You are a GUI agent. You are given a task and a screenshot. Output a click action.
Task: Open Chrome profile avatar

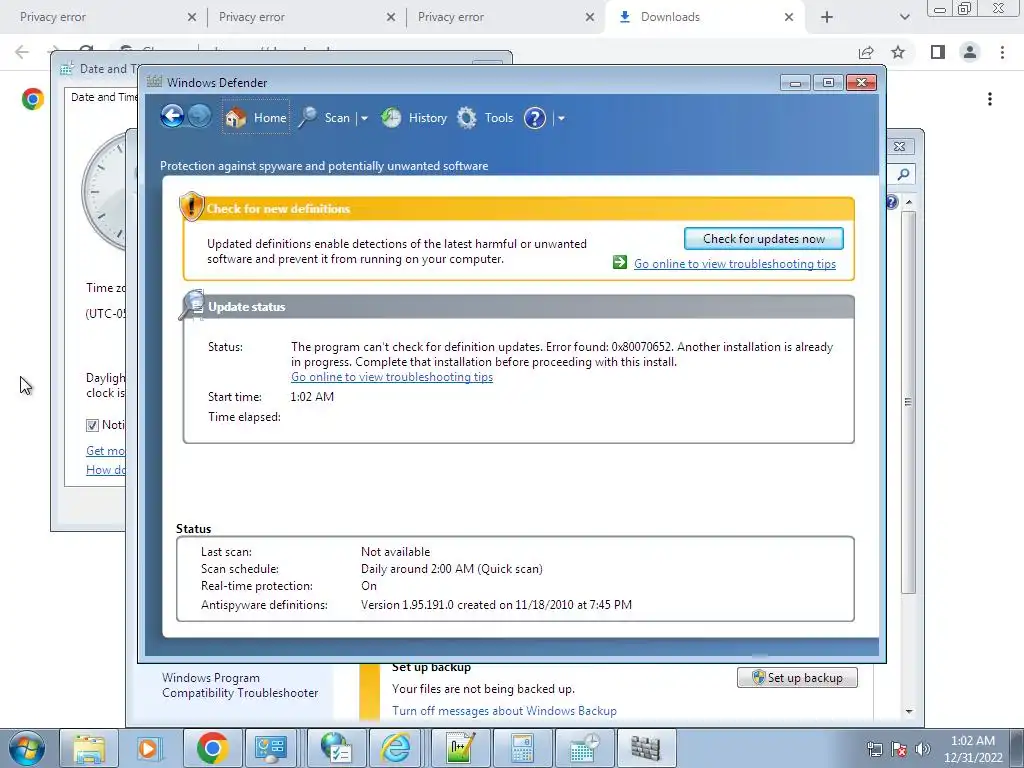(970, 52)
